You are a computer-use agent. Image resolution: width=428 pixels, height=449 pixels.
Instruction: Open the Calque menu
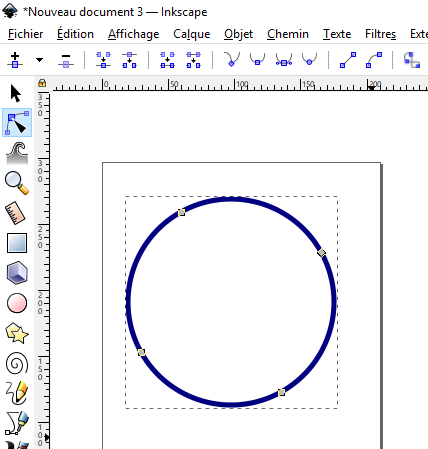coord(192,34)
